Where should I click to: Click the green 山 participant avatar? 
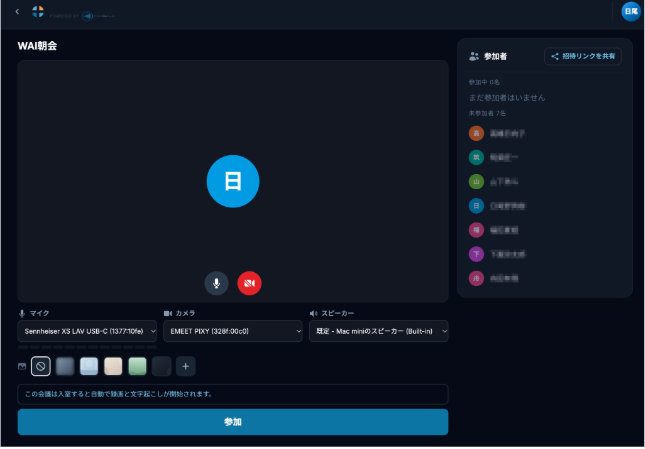[x=476, y=182]
